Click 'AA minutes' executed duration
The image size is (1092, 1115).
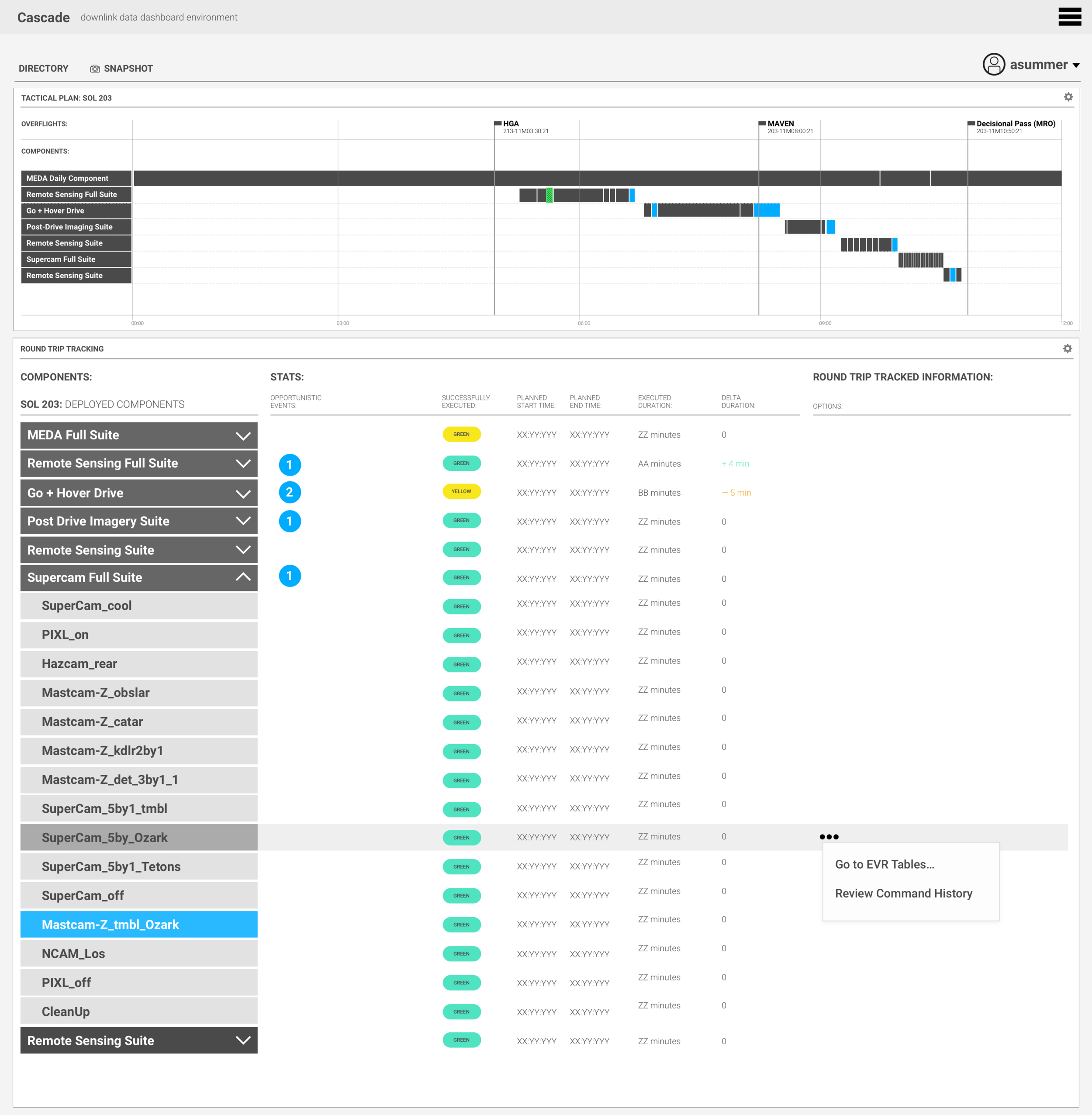pos(659,464)
